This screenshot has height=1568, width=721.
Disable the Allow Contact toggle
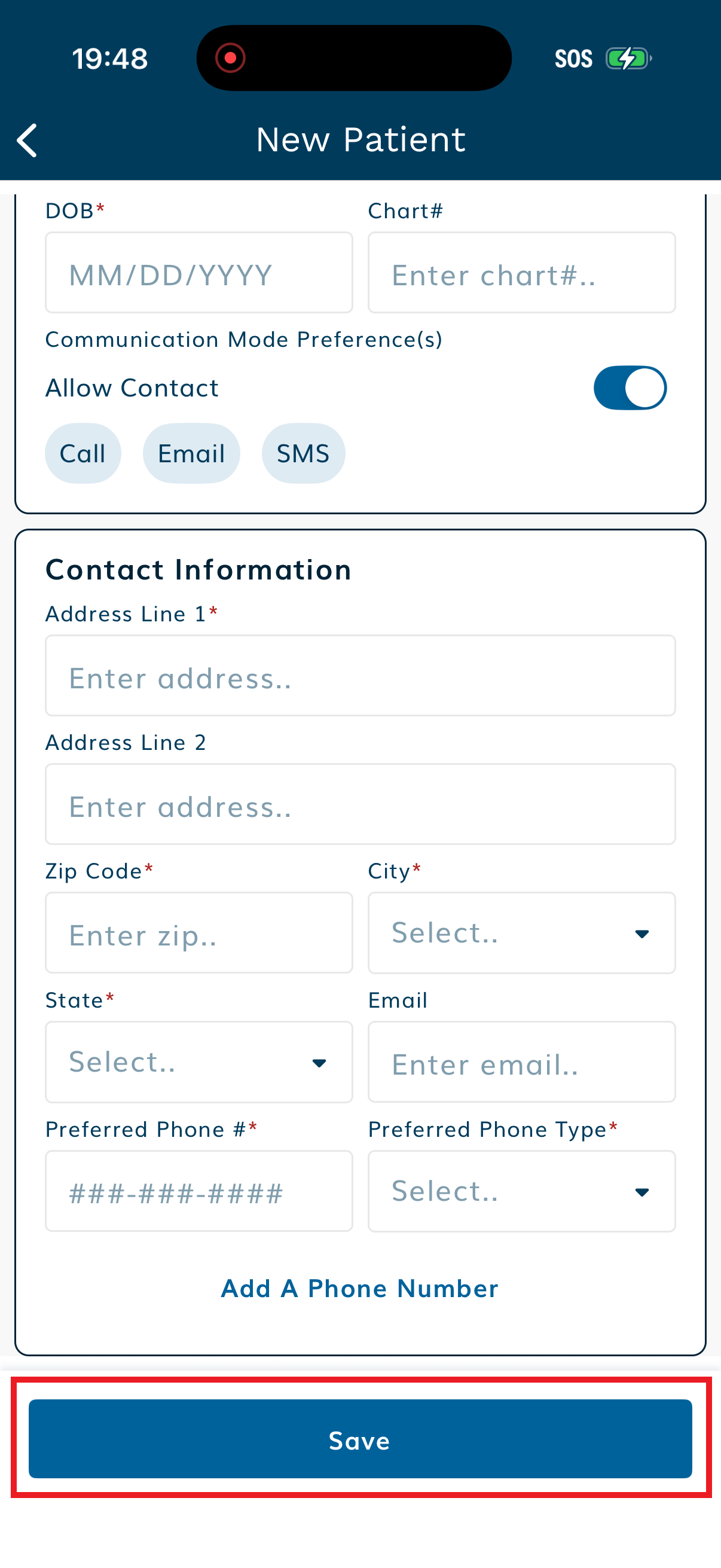point(630,387)
